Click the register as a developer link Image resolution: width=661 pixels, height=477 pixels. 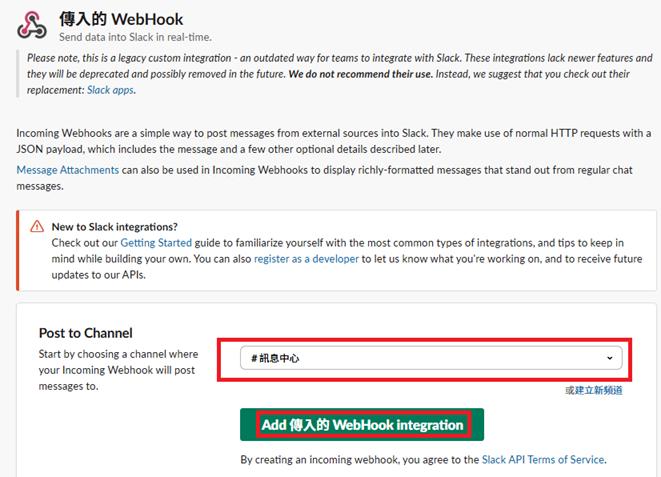311,259
